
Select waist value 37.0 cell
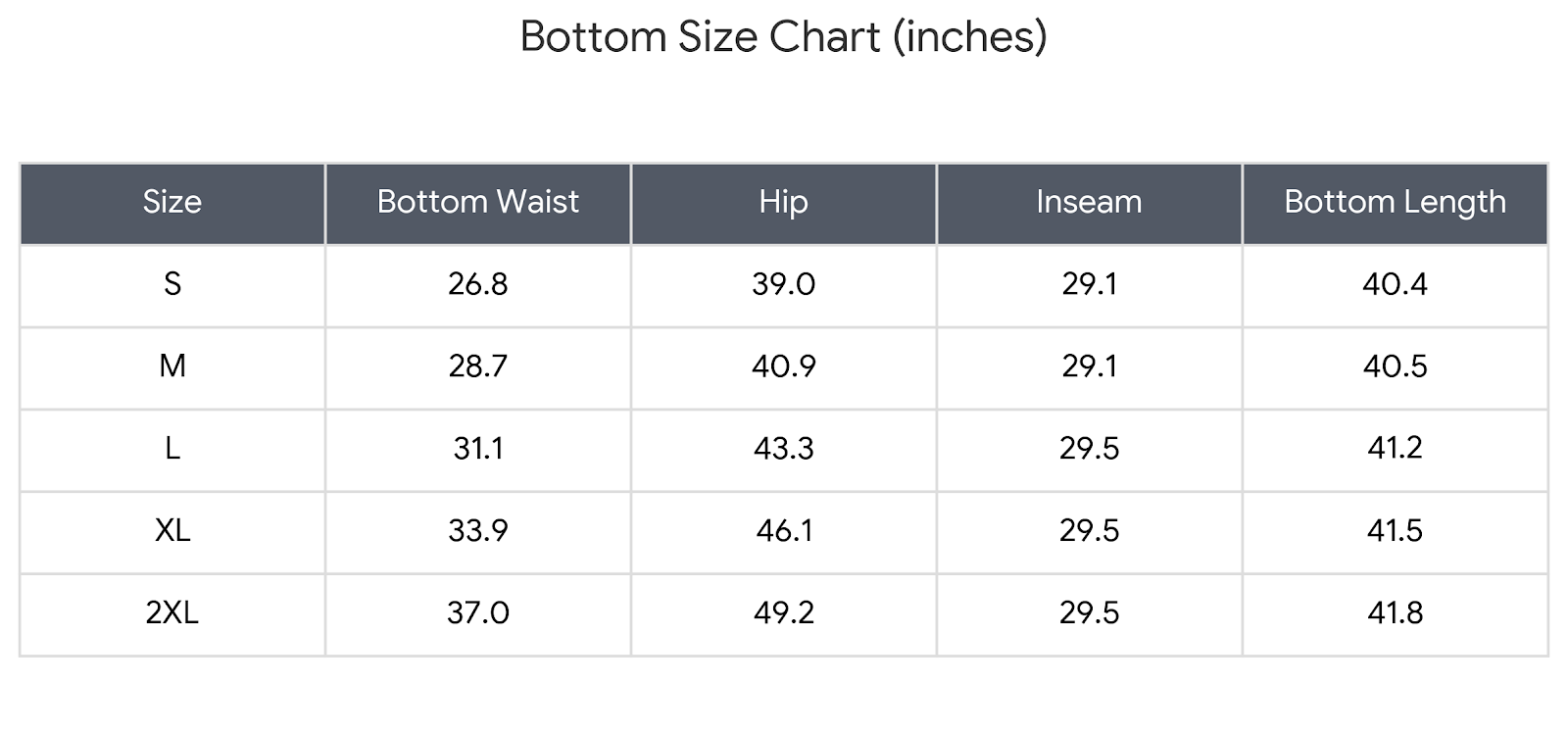tap(478, 613)
